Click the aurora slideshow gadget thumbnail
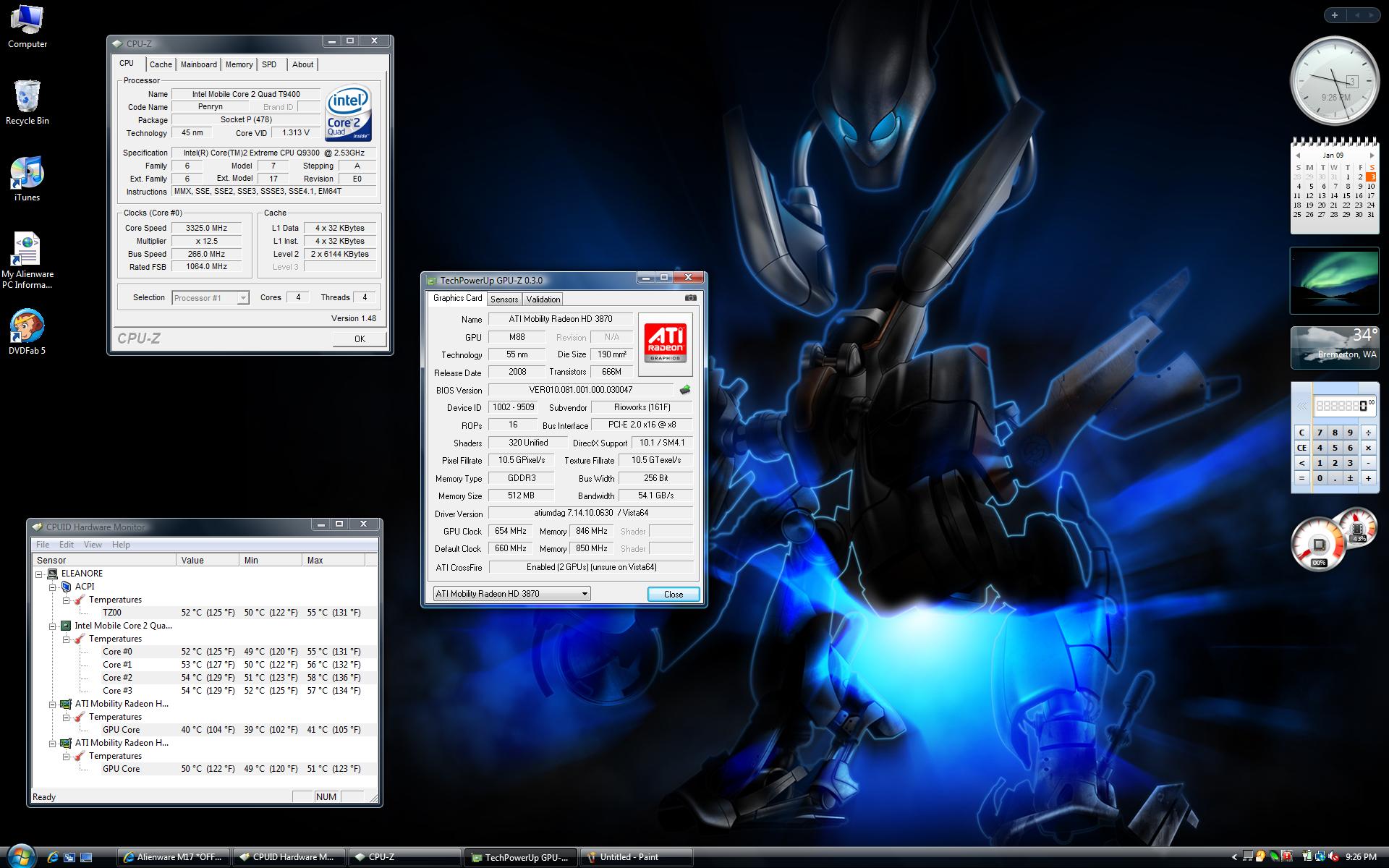This screenshot has width=1389, height=868. pos(1335,281)
